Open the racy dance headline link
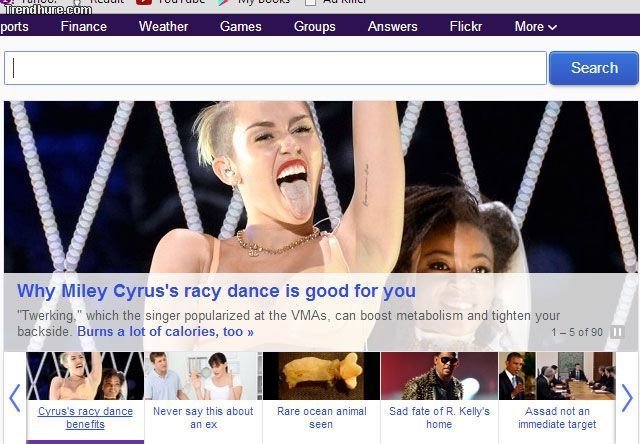The width and height of the screenshot is (640, 444). [216, 292]
